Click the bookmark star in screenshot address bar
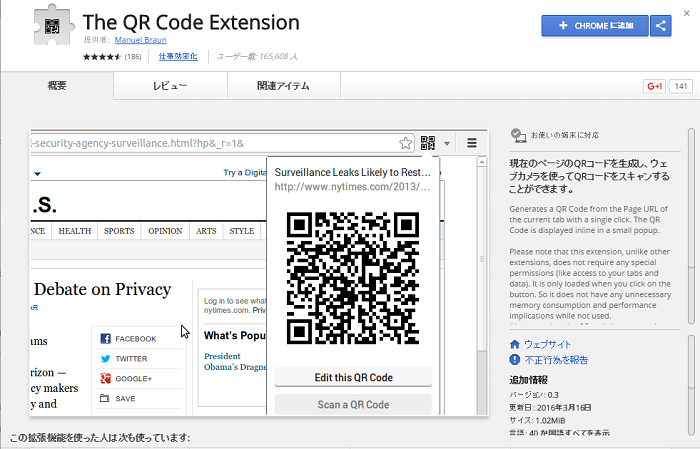Viewport: 700px width, 449px height. point(405,143)
